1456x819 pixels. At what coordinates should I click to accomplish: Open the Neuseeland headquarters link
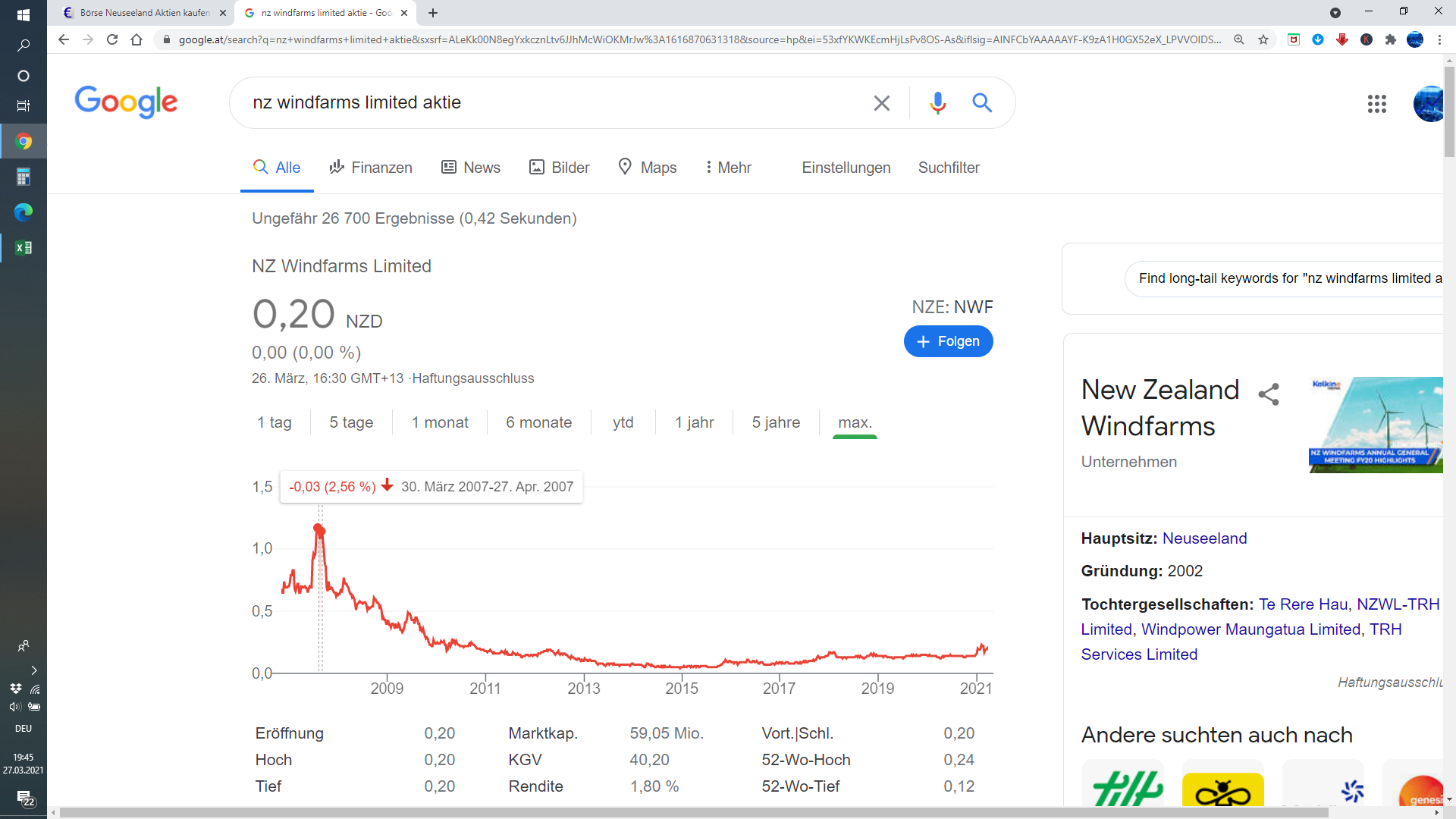coord(1204,538)
